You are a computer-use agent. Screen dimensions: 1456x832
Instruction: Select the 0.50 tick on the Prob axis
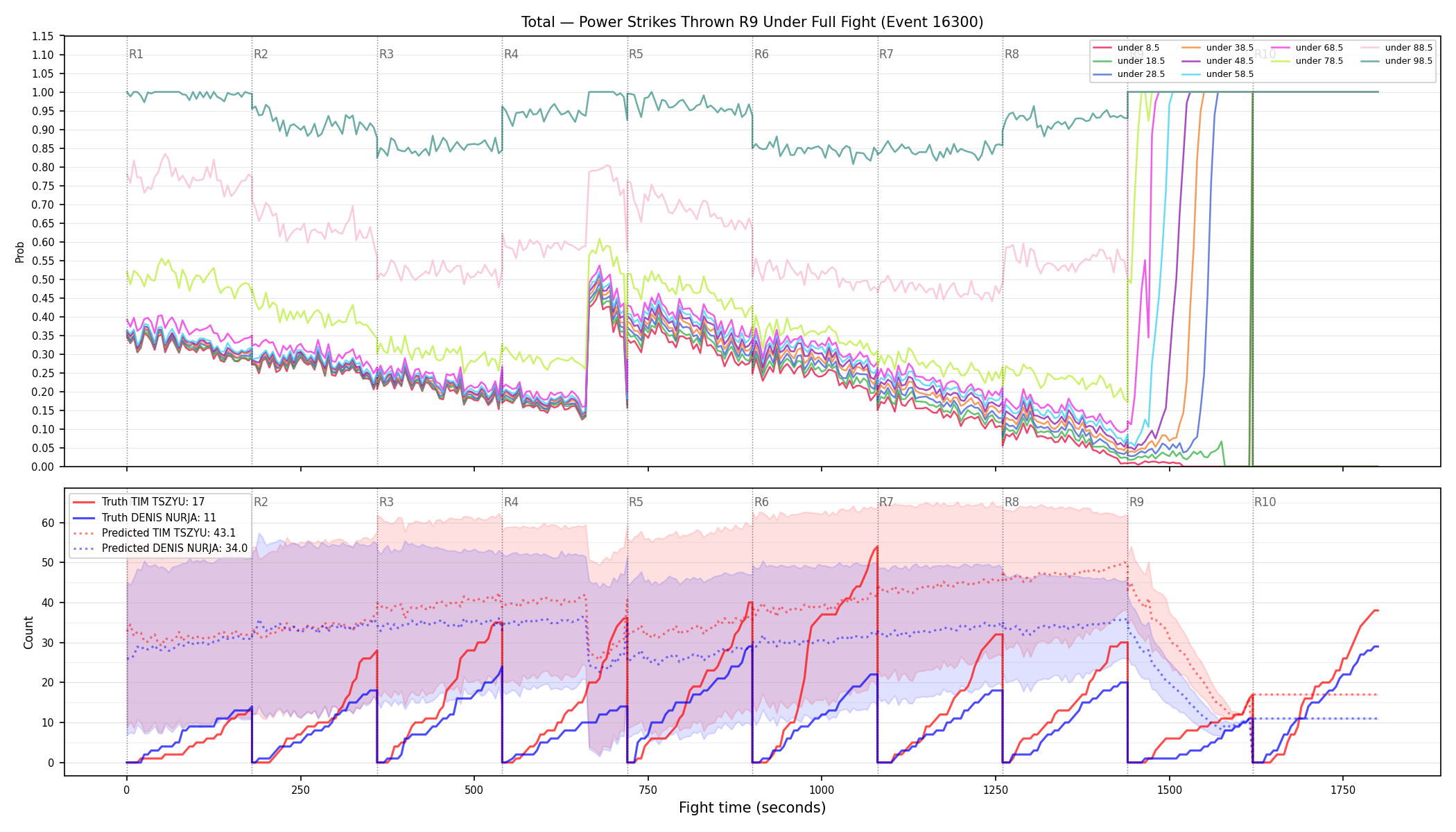[44, 279]
